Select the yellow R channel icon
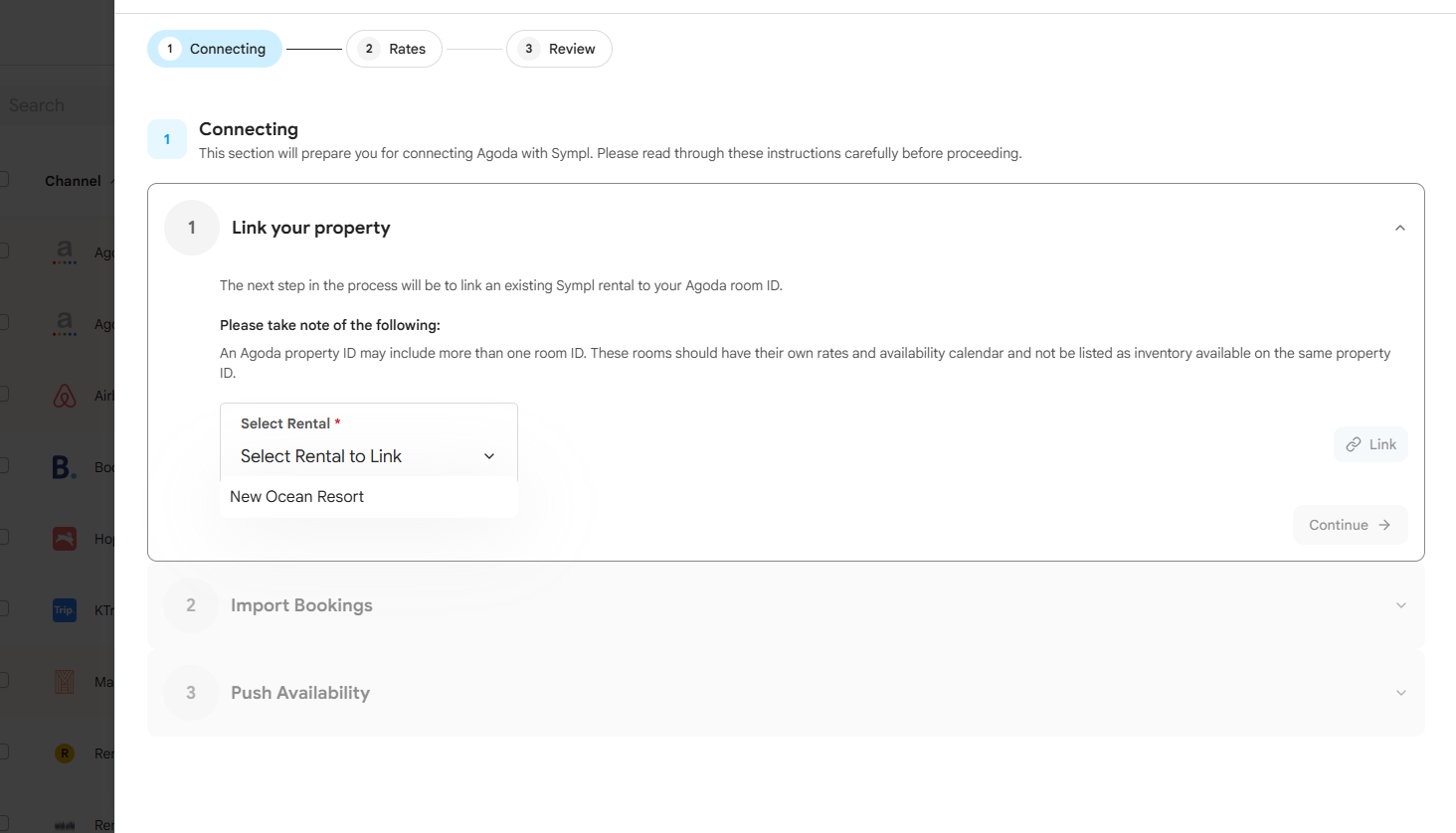The image size is (1456, 833). click(65, 753)
